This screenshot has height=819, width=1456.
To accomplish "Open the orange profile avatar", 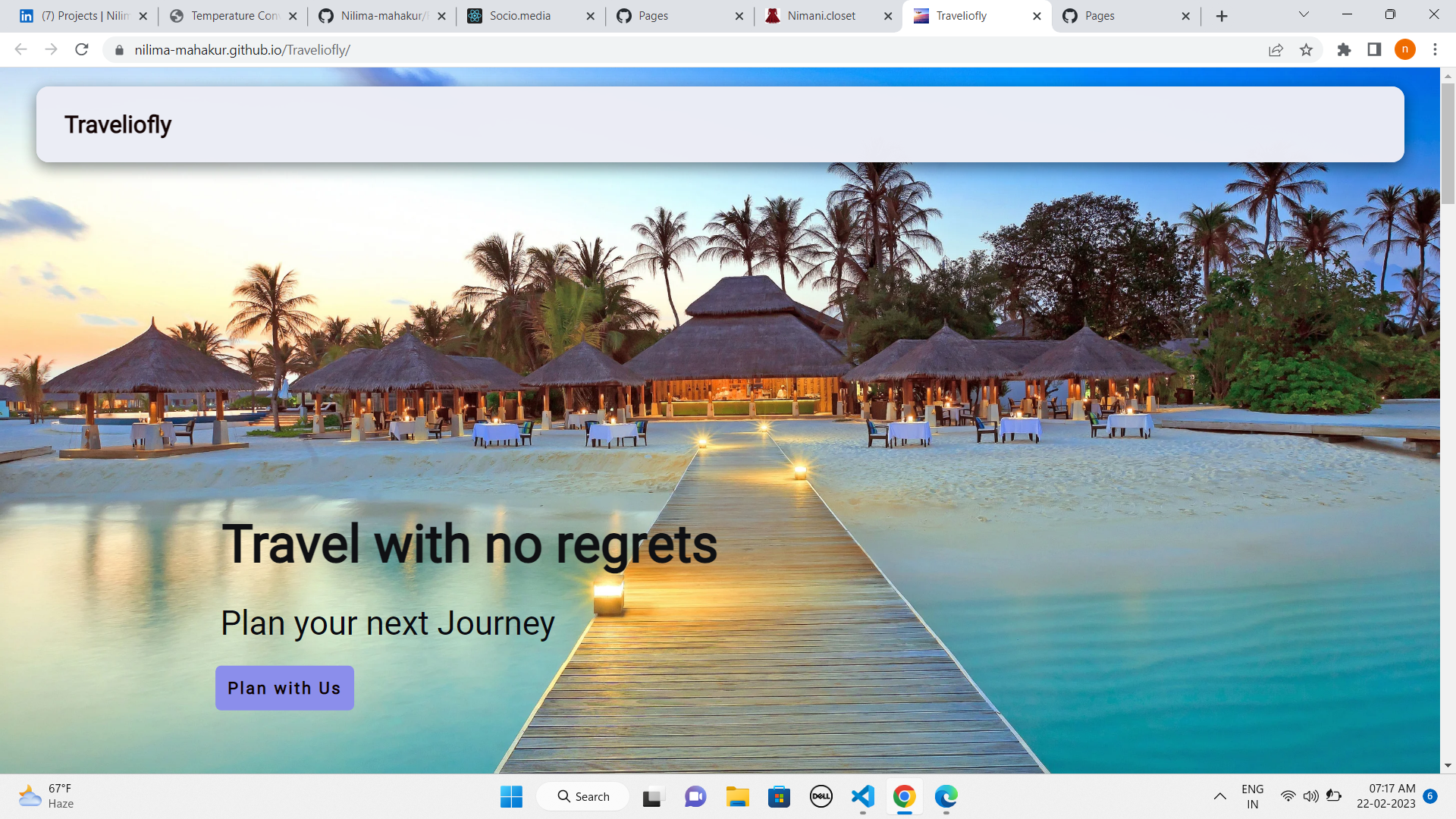I will tap(1404, 50).
